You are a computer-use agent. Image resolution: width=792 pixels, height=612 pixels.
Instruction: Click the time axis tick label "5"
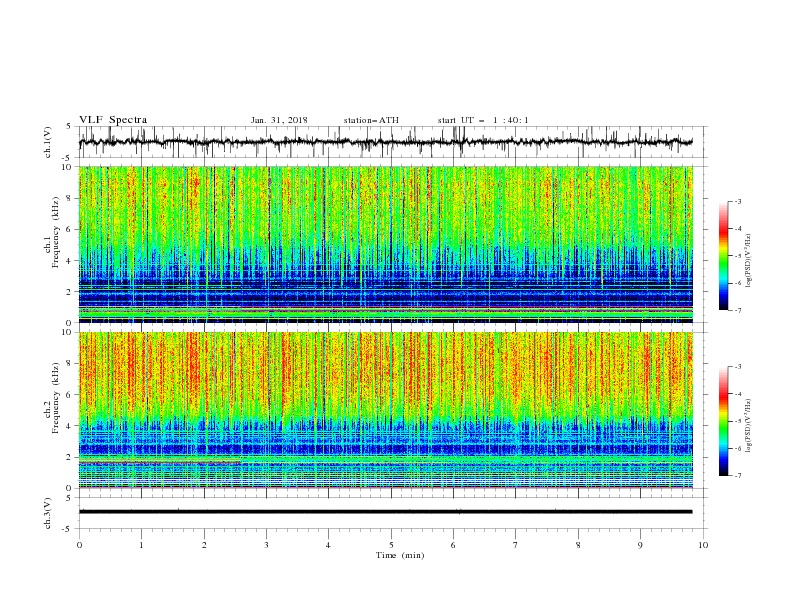click(391, 545)
